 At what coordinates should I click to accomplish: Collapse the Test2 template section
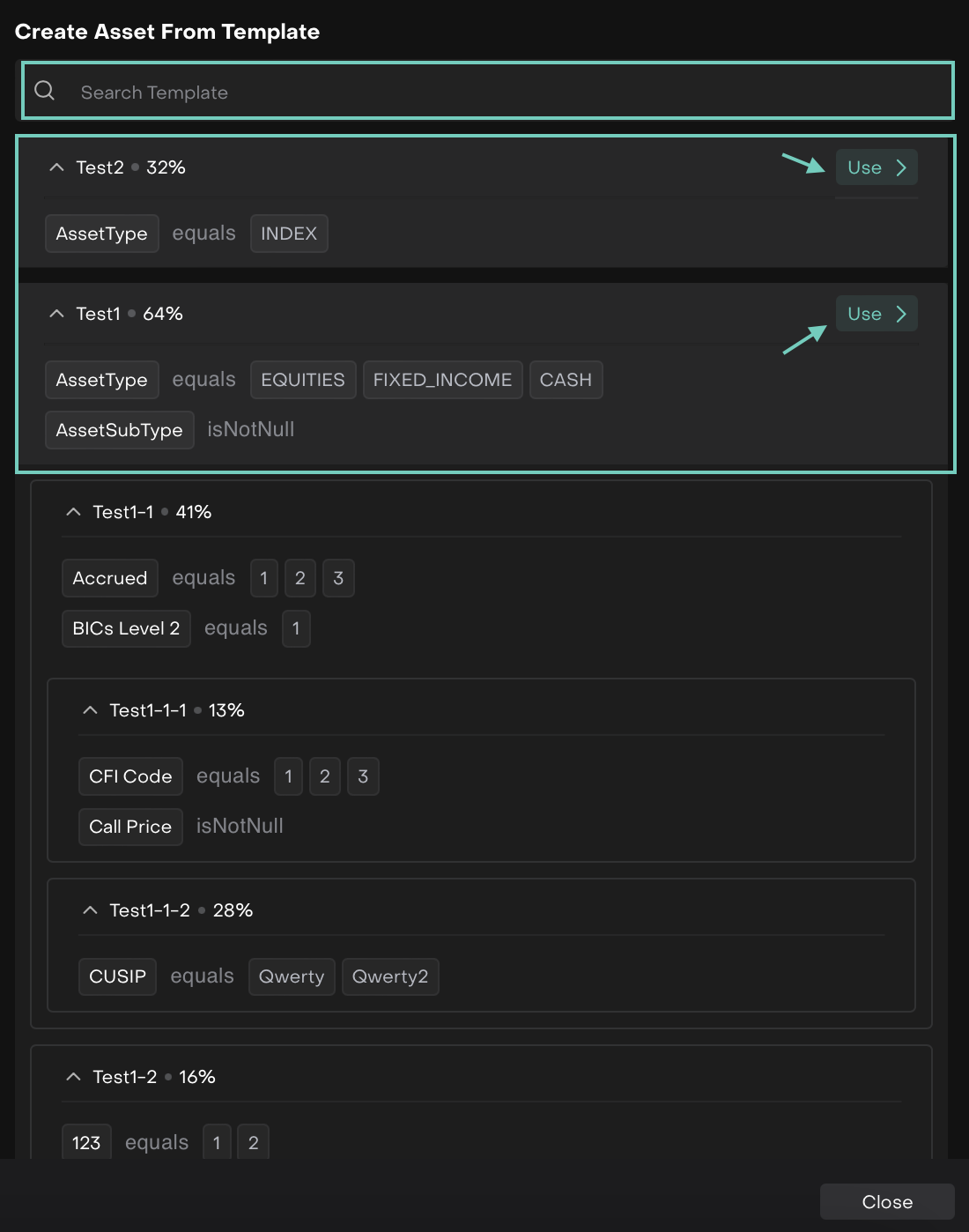pyautogui.click(x=57, y=167)
